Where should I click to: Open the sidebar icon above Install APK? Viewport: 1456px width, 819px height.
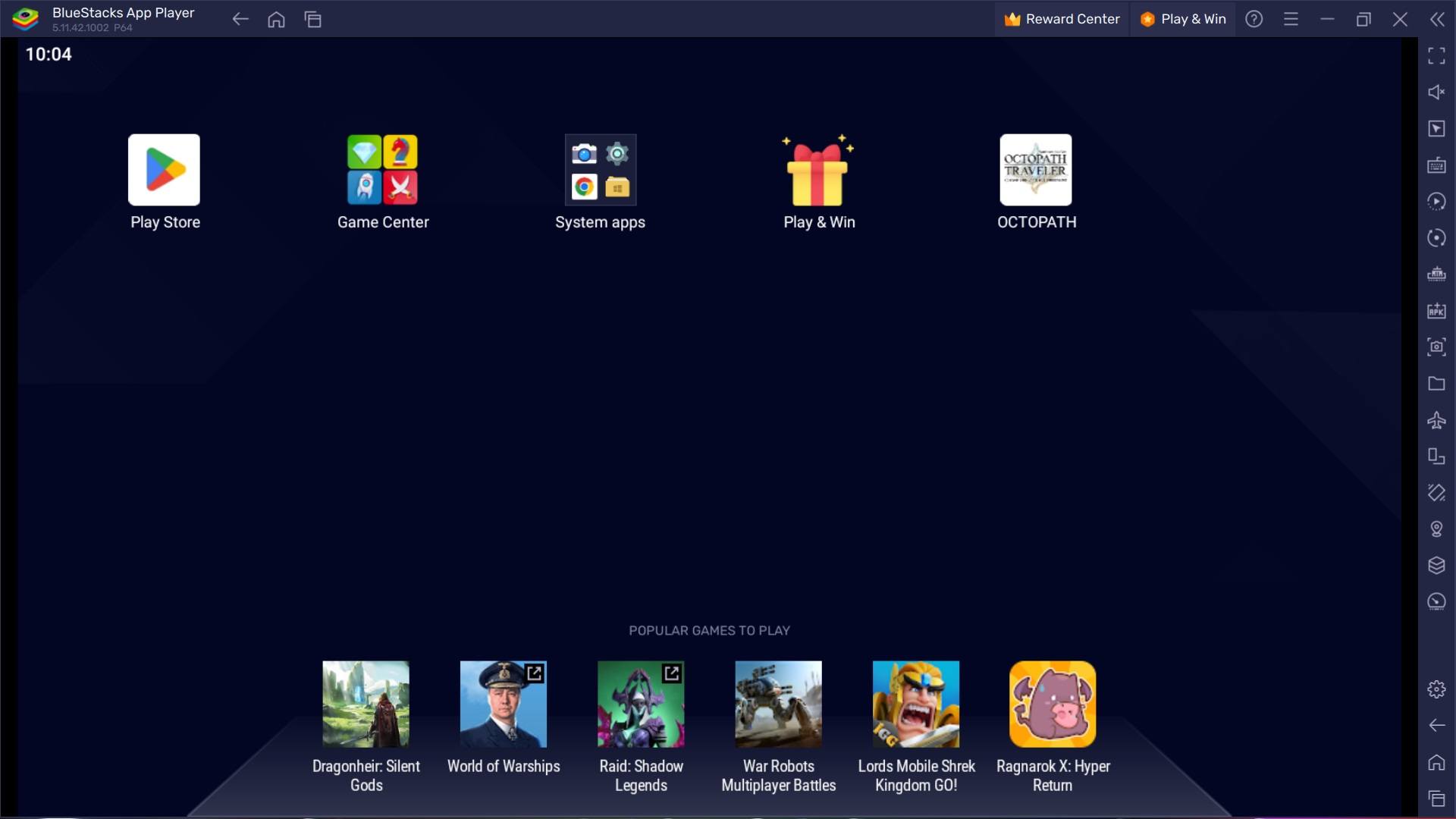1436,274
